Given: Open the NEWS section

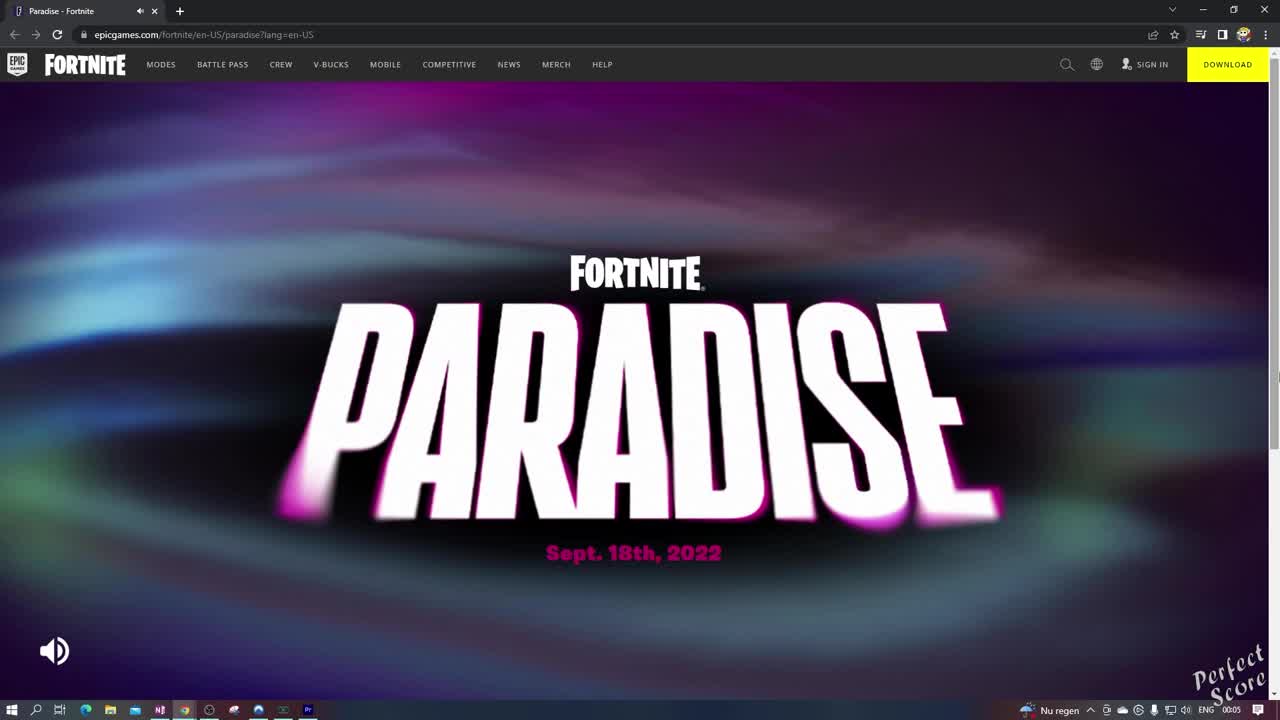Looking at the screenshot, I should pyautogui.click(x=509, y=65).
